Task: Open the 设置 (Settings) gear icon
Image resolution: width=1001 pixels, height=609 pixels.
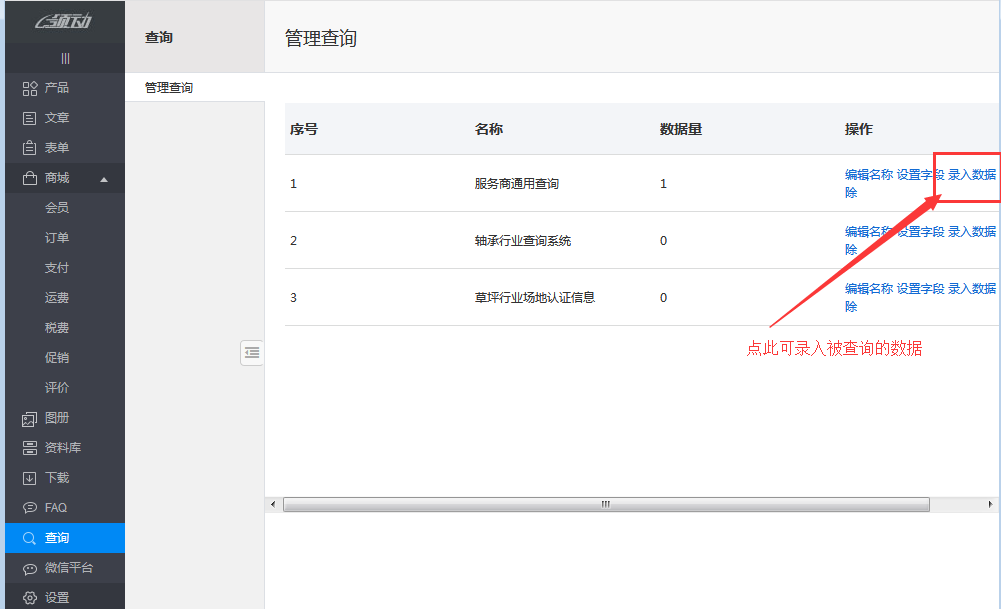Action: coord(28,596)
